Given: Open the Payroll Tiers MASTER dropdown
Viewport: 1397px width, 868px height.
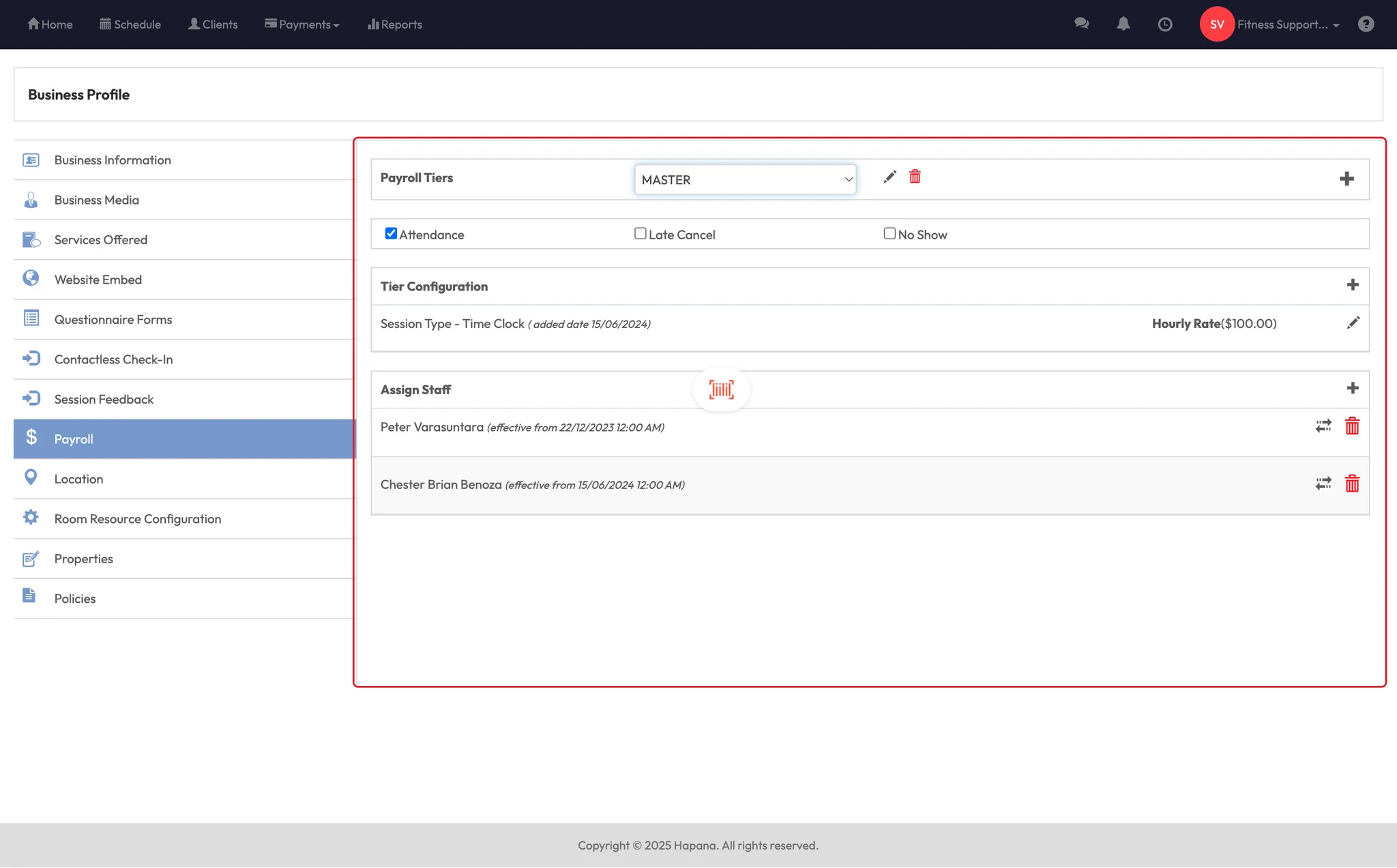Looking at the screenshot, I should click(x=745, y=180).
